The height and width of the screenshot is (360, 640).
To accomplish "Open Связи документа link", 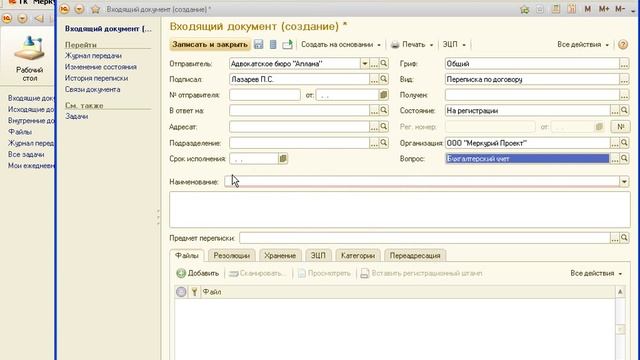I will click(x=93, y=89).
